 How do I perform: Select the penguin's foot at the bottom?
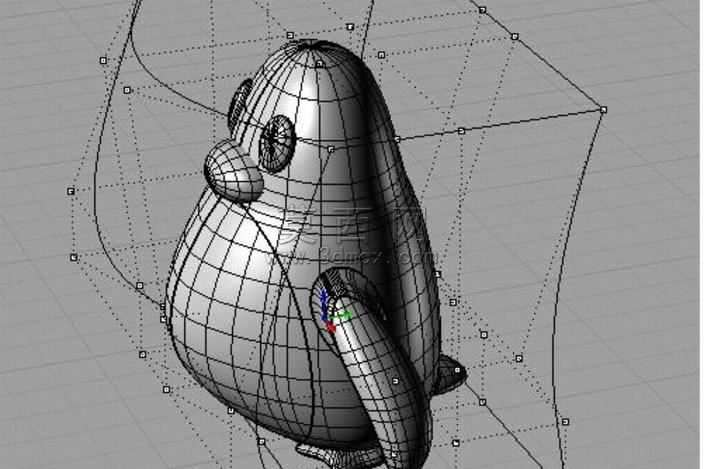tap(339, 454)
